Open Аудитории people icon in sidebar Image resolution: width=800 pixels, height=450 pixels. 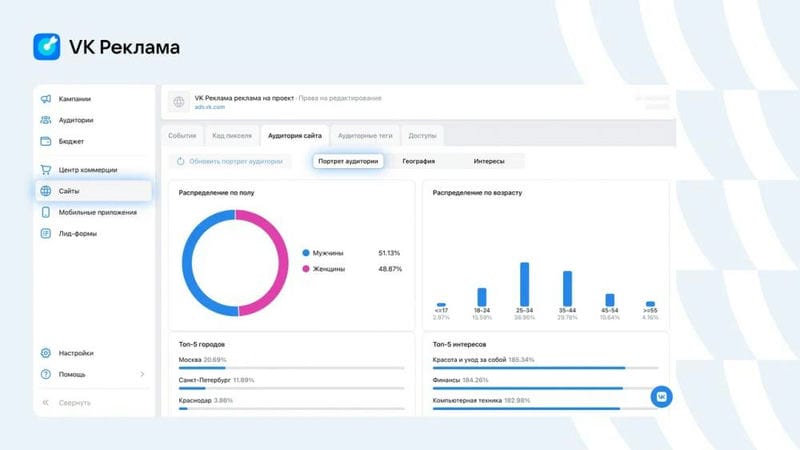[45, 120]
